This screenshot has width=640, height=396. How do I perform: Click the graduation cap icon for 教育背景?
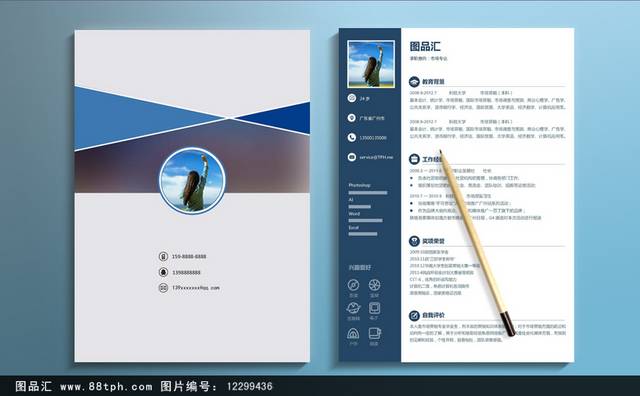point(414,82)
